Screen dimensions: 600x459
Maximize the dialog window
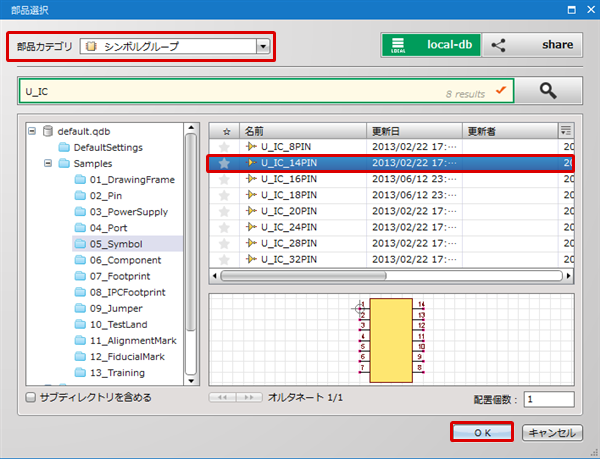tap(571, 9)
